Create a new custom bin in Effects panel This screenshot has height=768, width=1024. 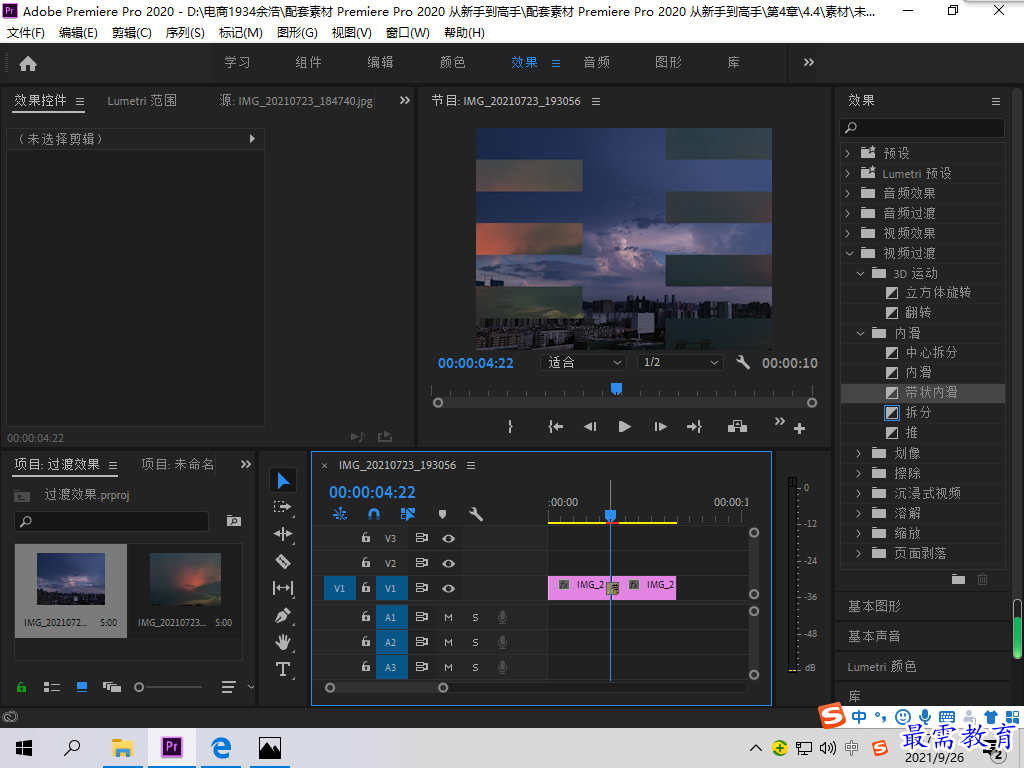pos(958,579)
